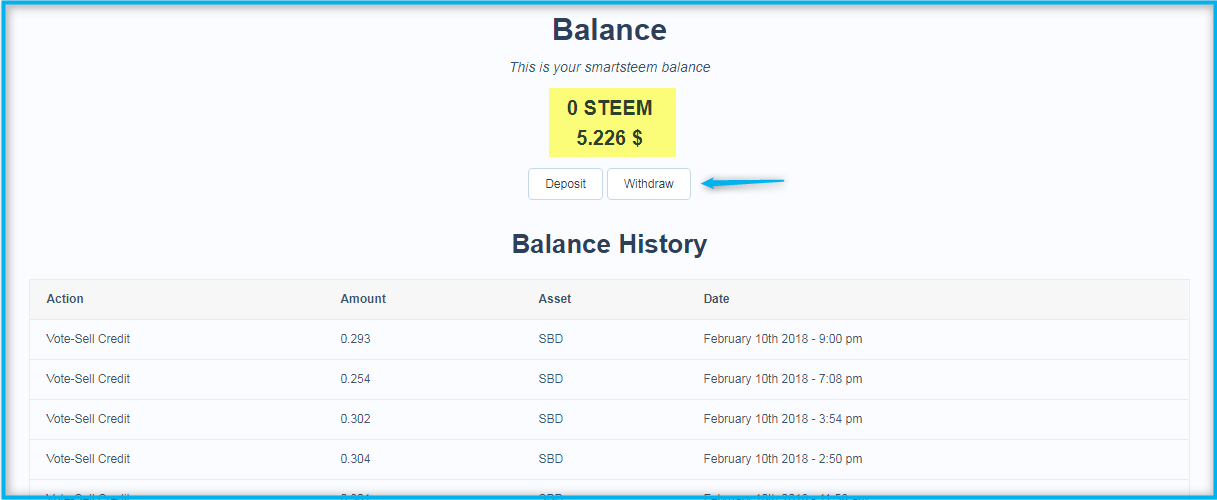Click the 5.226 $ balance value
The image size is (1217, 500).
pyautogui.click(x=610, y=139)
